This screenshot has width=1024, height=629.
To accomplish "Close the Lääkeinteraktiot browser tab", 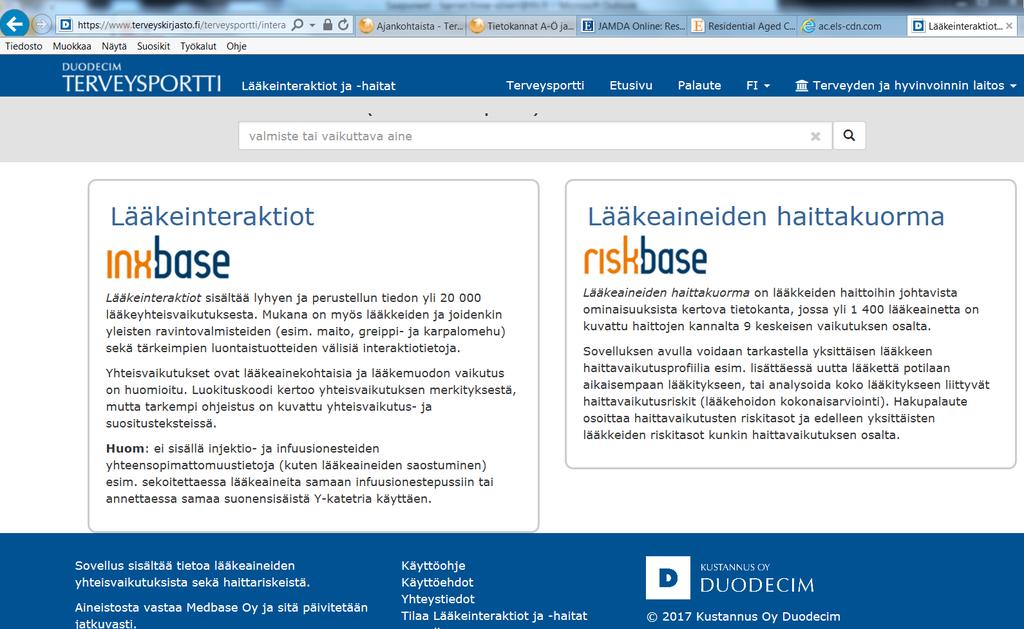I will (1009, 26).
